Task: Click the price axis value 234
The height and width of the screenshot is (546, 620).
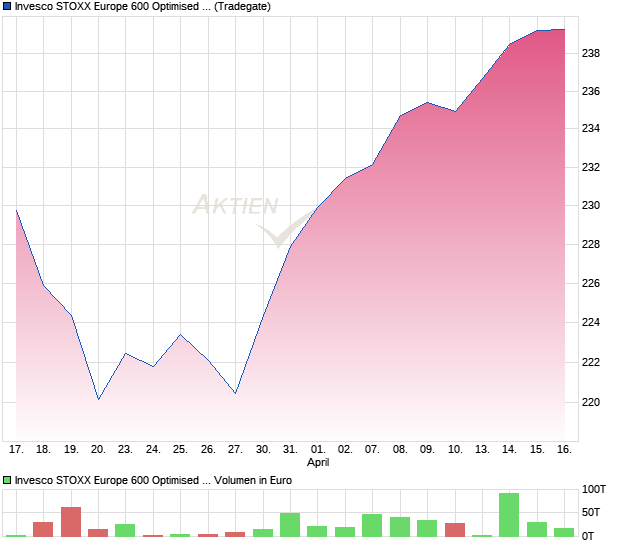Action: 591,128
